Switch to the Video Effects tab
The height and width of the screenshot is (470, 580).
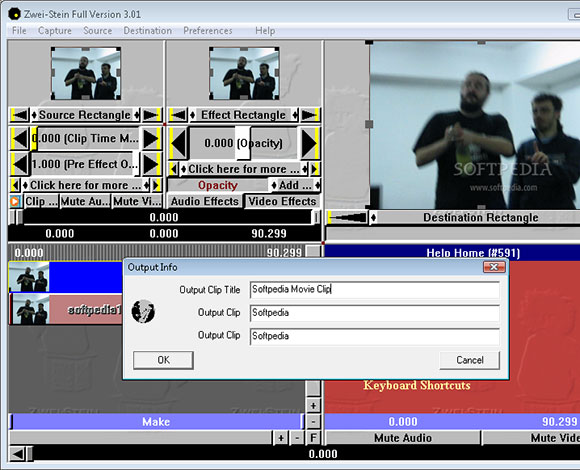(282, 202)
